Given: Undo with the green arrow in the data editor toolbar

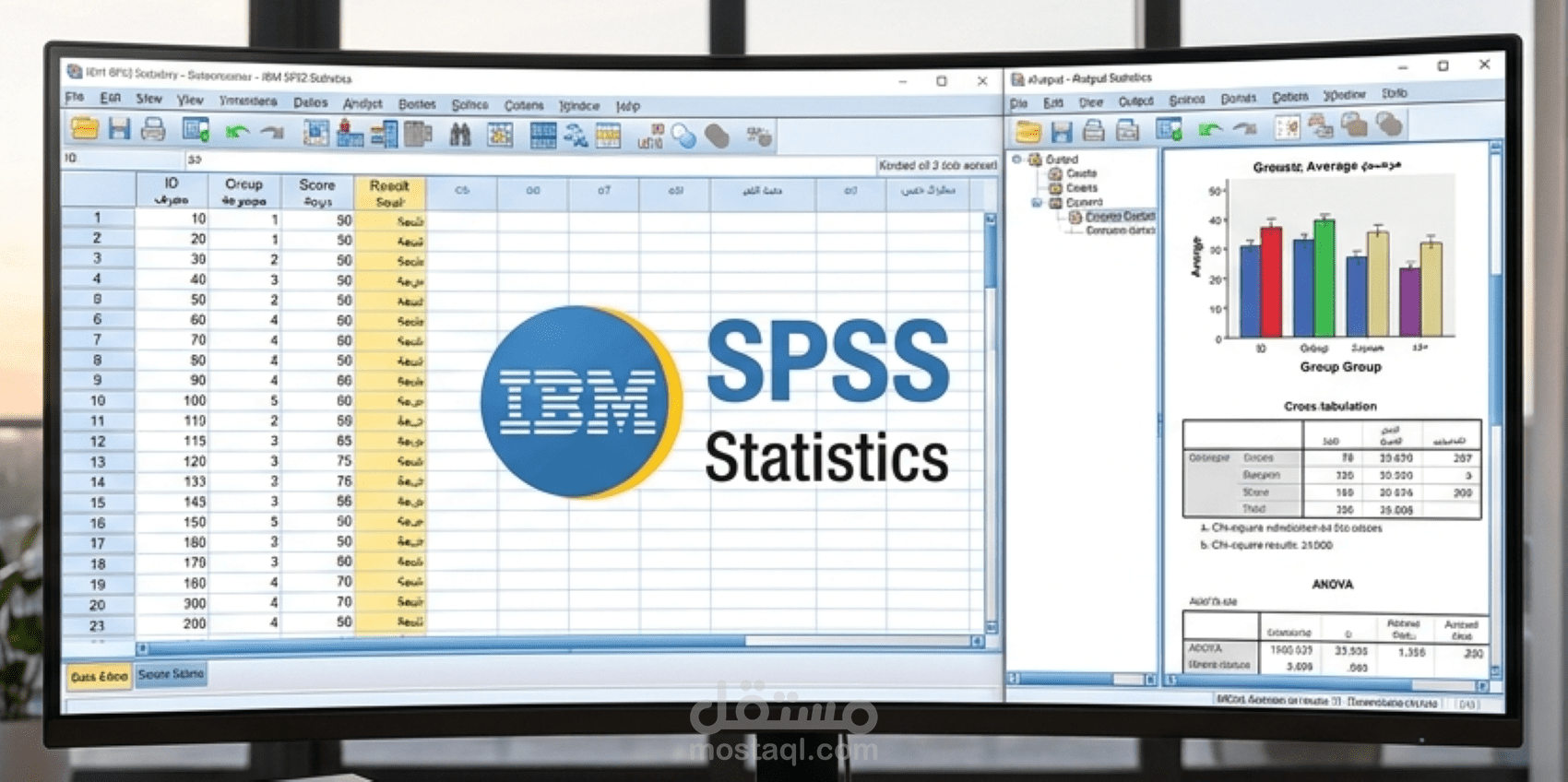Looking at the screenshot, I should 237,133.
